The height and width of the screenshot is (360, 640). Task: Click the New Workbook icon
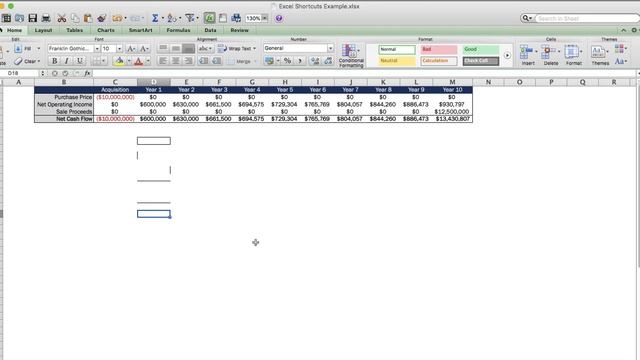7,18
